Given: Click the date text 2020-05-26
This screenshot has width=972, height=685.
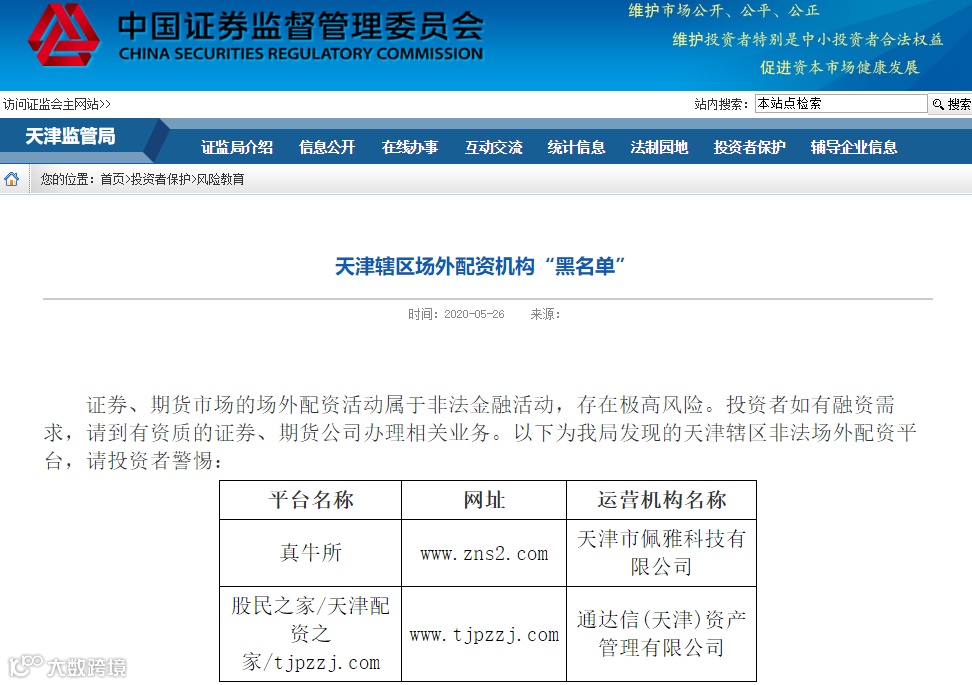Looking at the screenshot, I should (474, 314).
